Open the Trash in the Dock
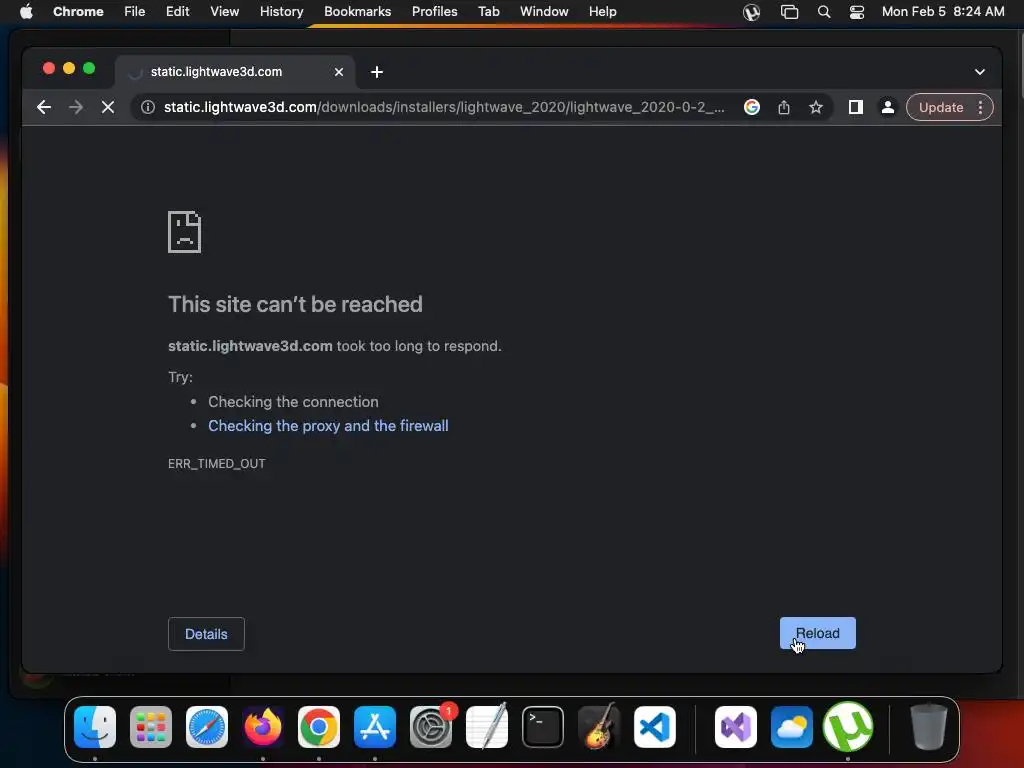 tap(929, 727)
